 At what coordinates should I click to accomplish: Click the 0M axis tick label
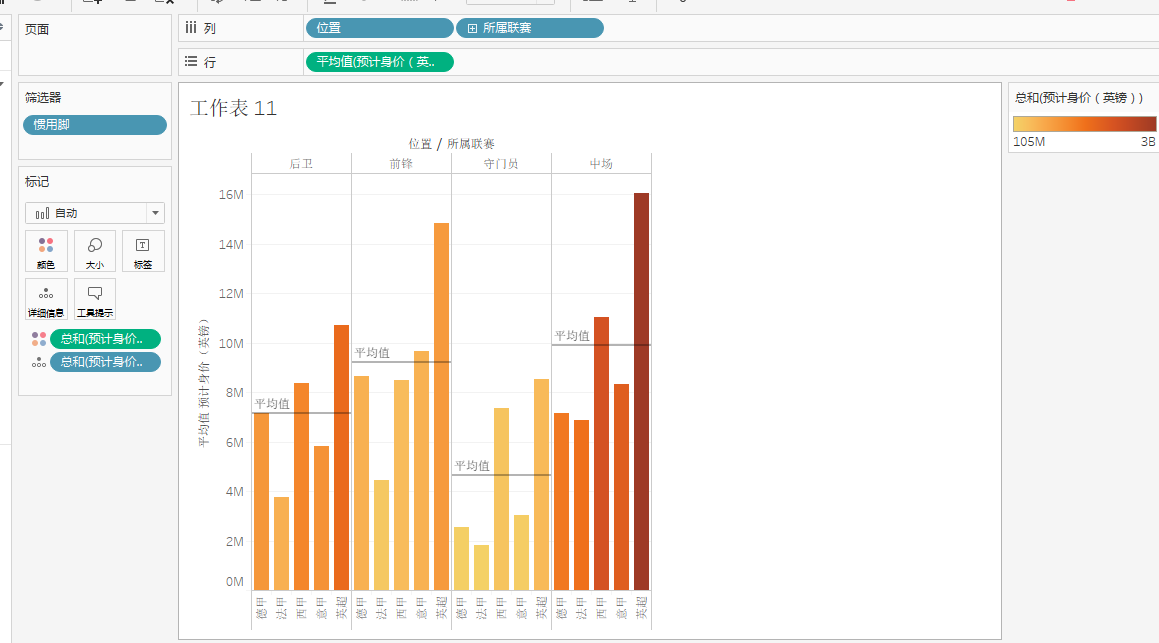coord(234,582)
